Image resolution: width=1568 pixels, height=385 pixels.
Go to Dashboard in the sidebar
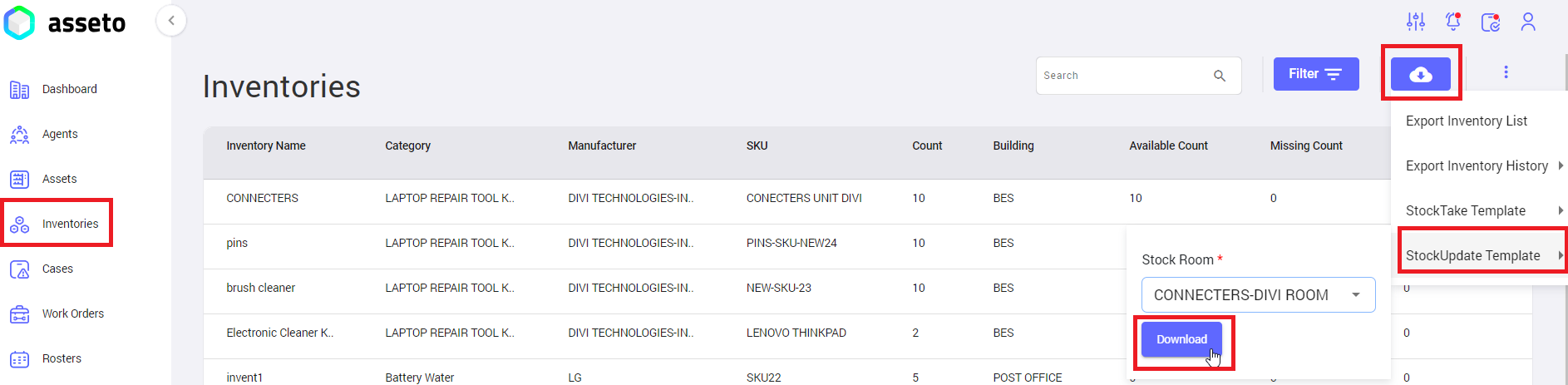pos(69,89)
